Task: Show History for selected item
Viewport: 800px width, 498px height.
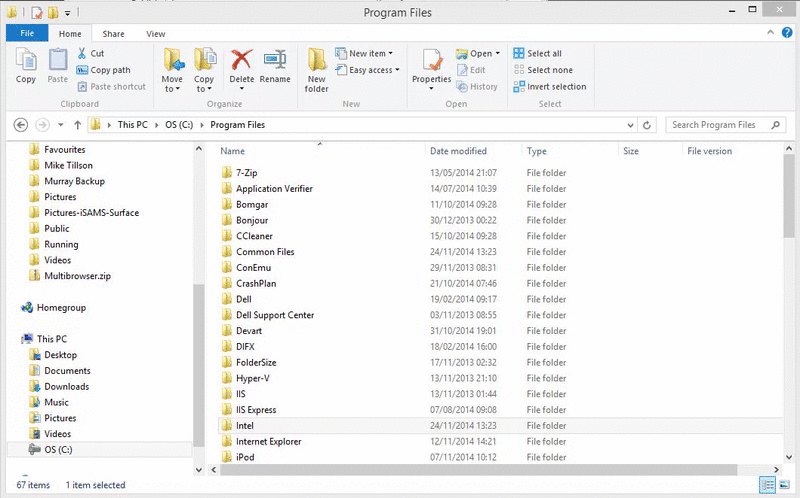Action: tap(477, 87)
